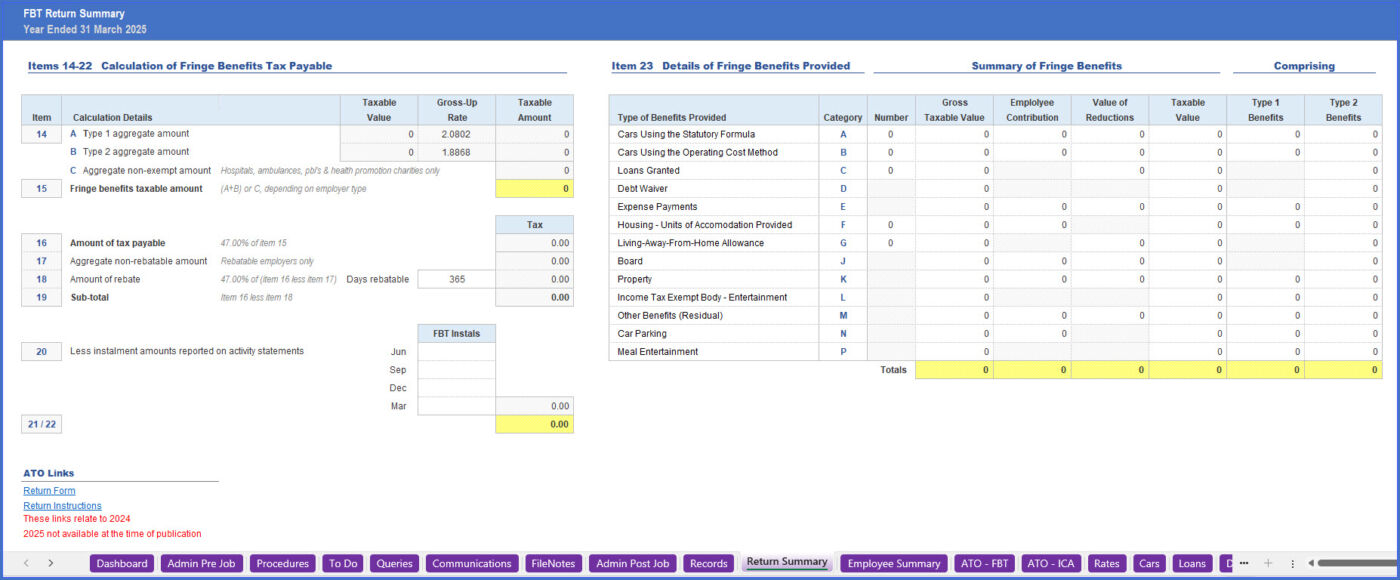
Task: Click the Item 21 / 22 box
Action: click(x=41, y=423)
